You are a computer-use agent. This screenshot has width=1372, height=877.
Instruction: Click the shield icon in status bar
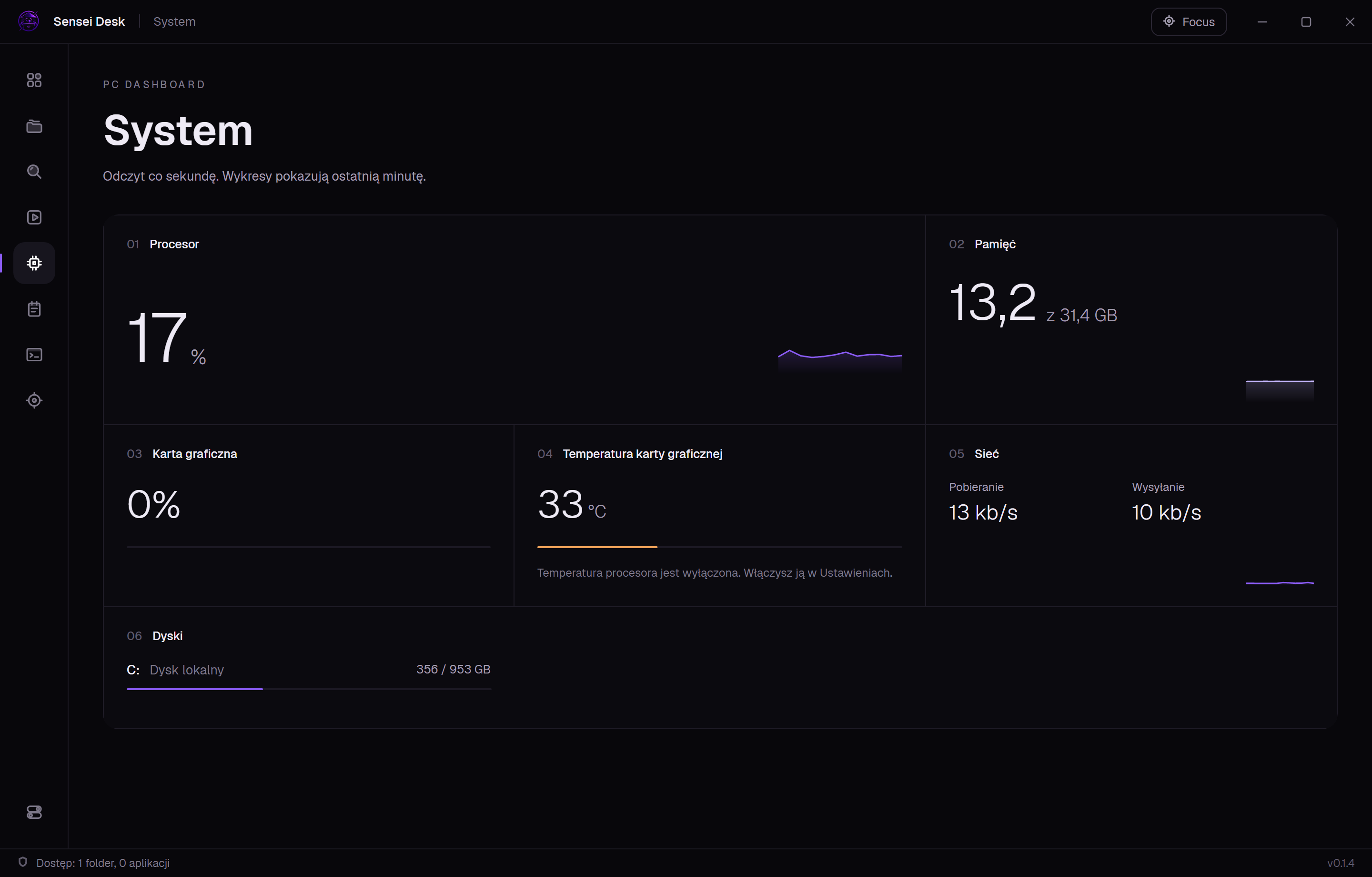click(23, 862)
